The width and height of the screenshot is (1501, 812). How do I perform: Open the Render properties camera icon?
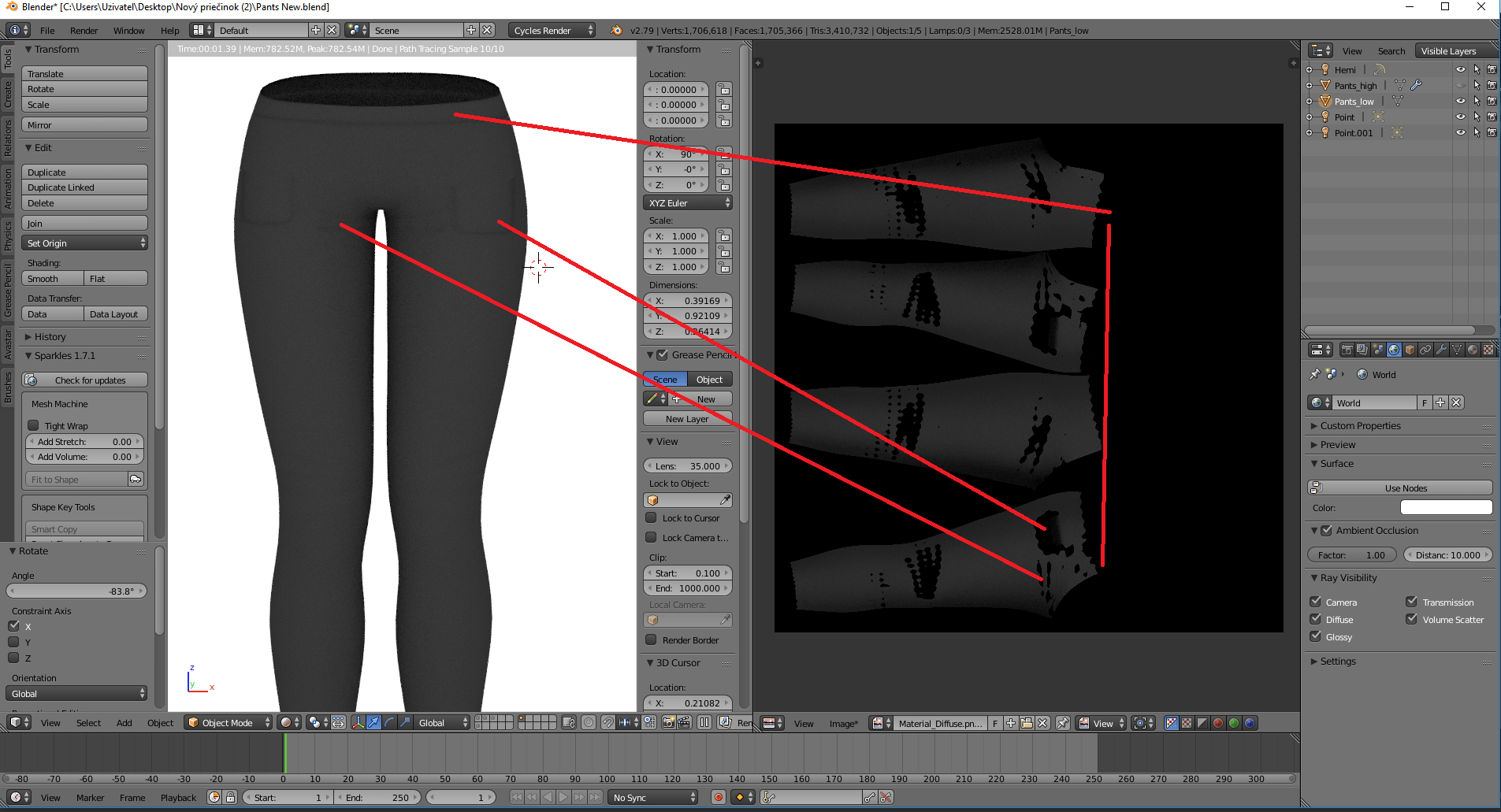pyautogui.click(x=1348, y=350)
